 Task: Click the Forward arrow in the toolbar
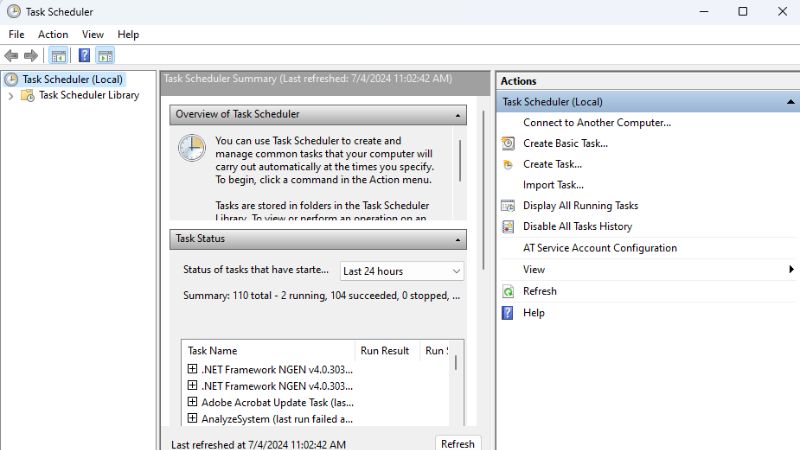31,56
